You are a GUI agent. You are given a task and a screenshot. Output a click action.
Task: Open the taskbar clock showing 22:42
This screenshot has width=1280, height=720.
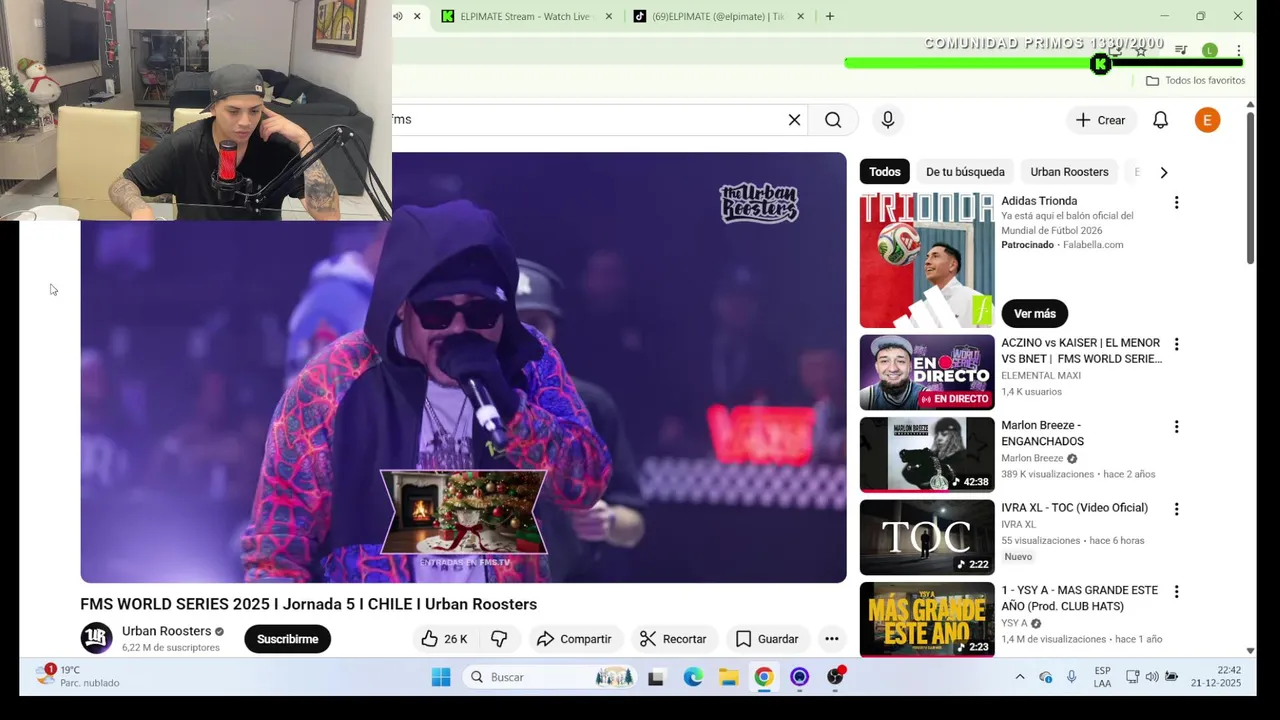coord(1215,676)
